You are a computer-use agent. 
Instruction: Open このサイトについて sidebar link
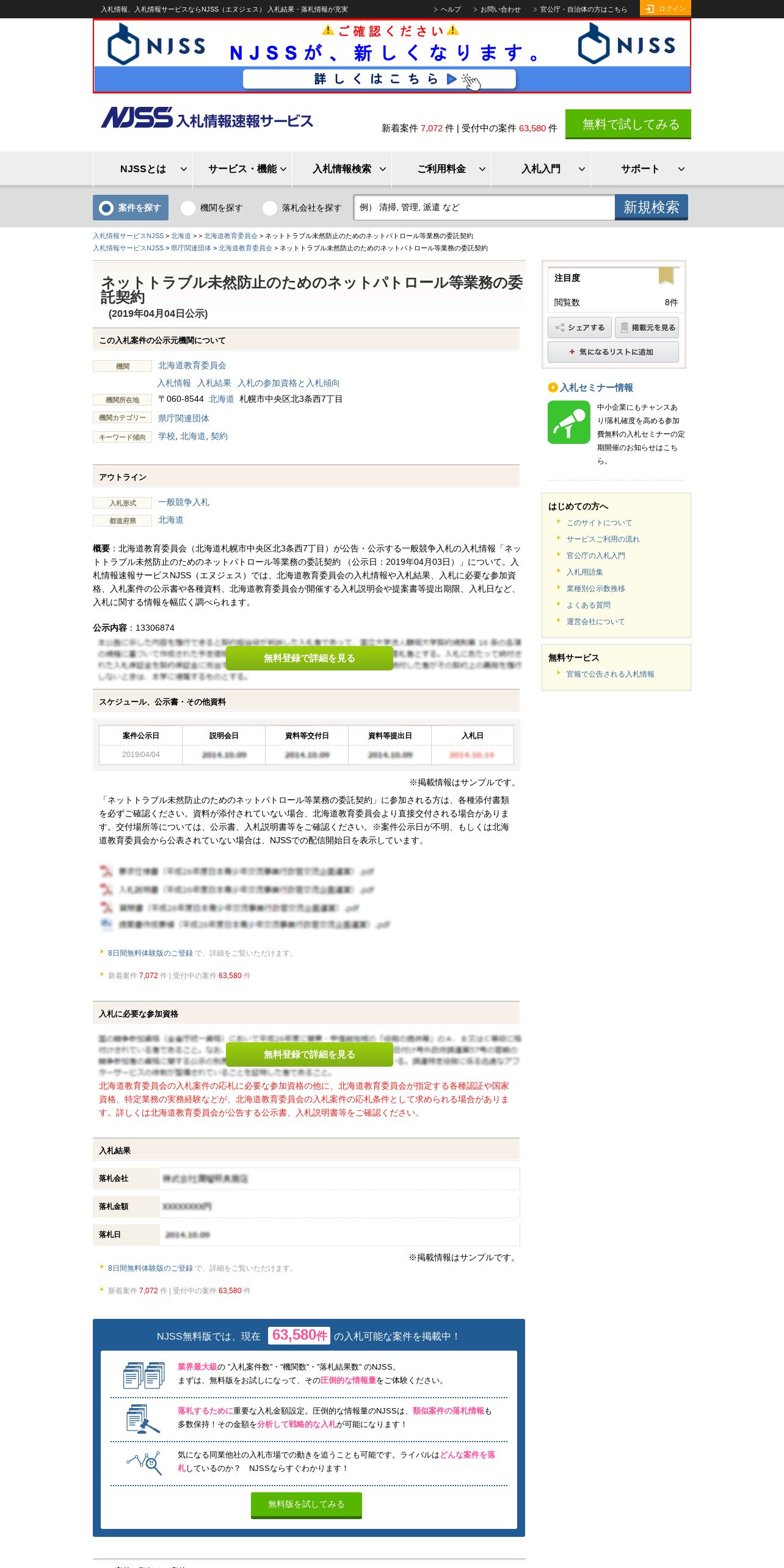(599, 523)
